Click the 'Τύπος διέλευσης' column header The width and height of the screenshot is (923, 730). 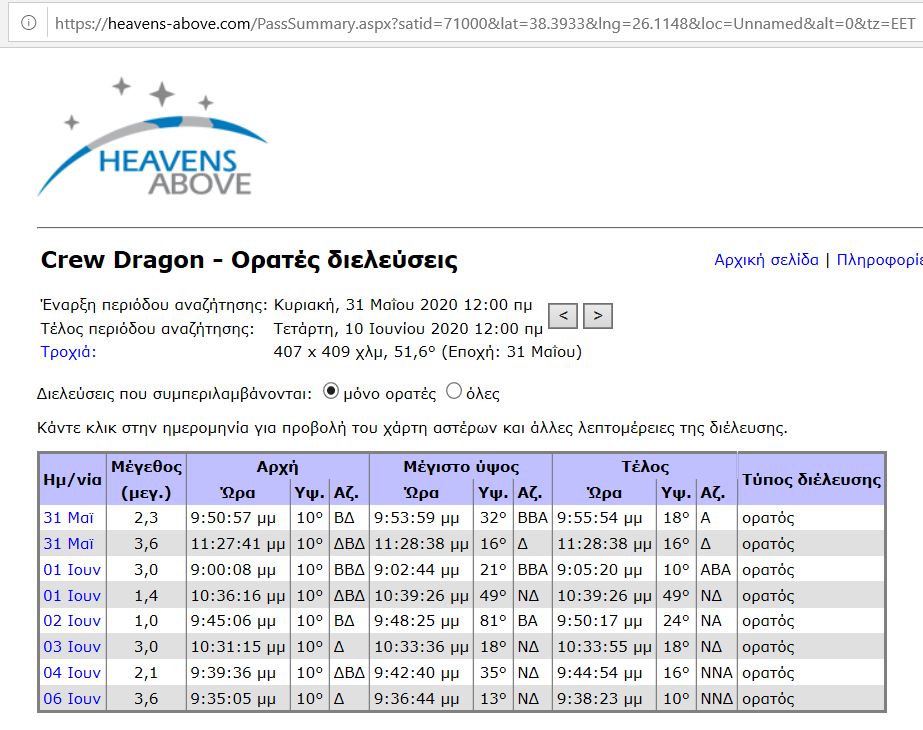point(811,479)
